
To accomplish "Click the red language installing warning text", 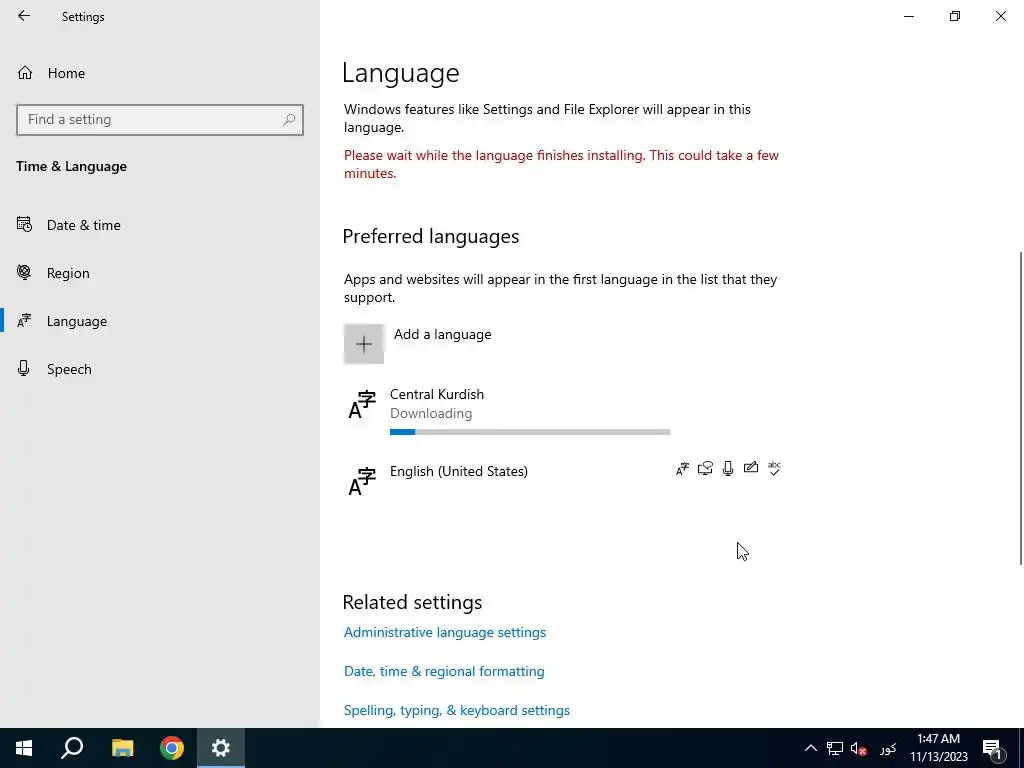I will pos(562,165).
